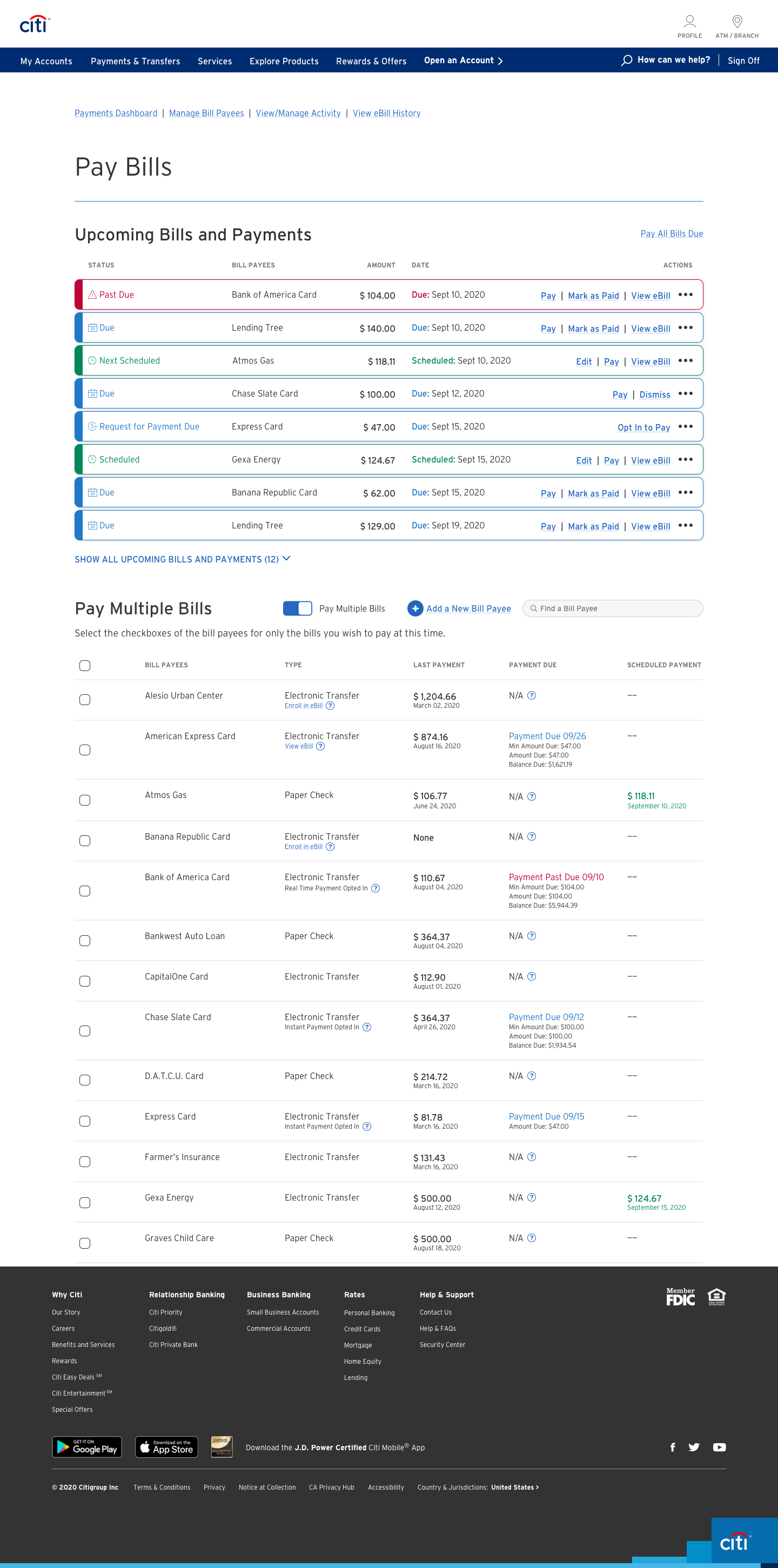Open more actions for Gexa Energy bill
778x1568 pixels.
pyautogui.click(x=686, y=459)
